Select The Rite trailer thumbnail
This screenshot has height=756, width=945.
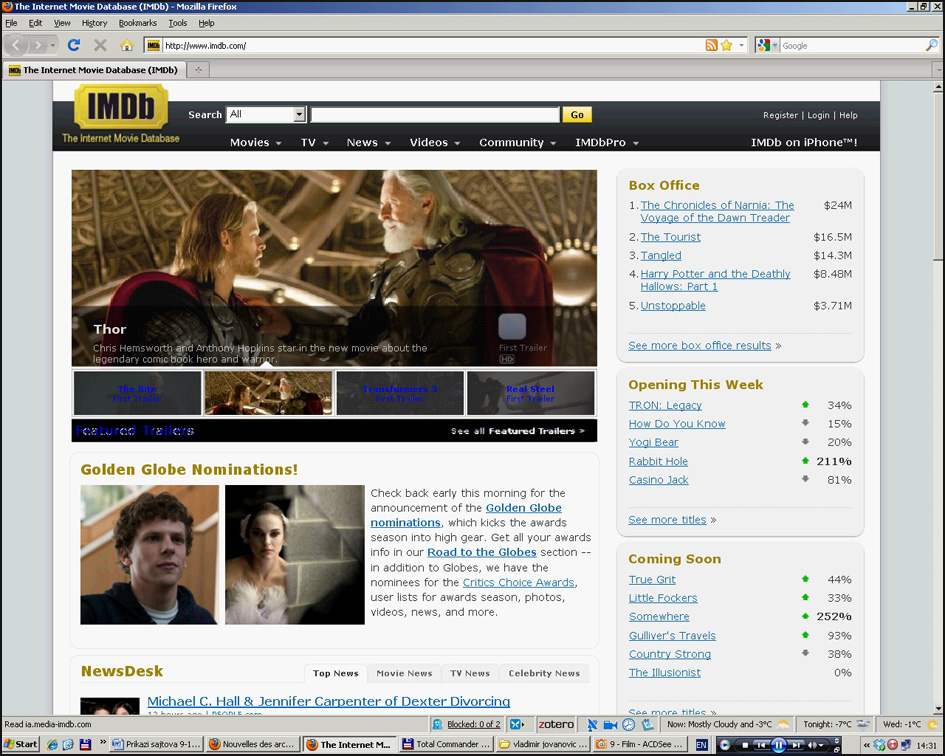(x=137, y=393)
